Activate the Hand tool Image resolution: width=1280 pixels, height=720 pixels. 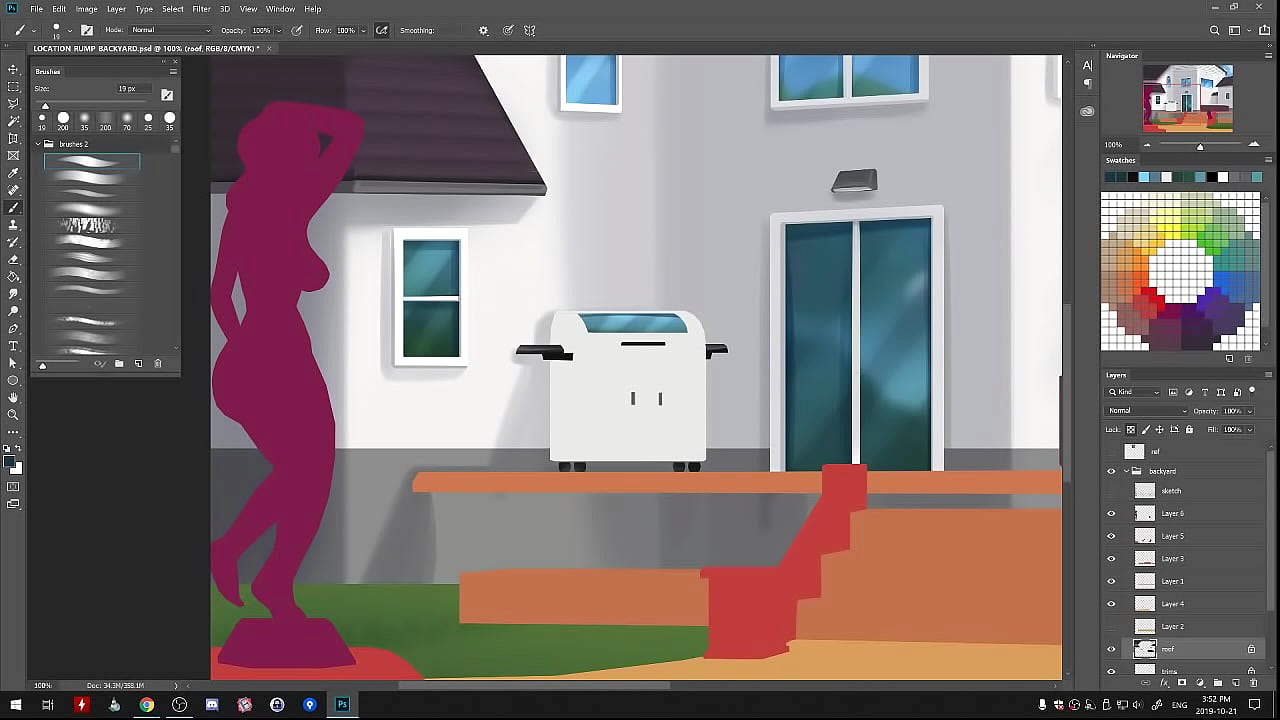point(13,398)
